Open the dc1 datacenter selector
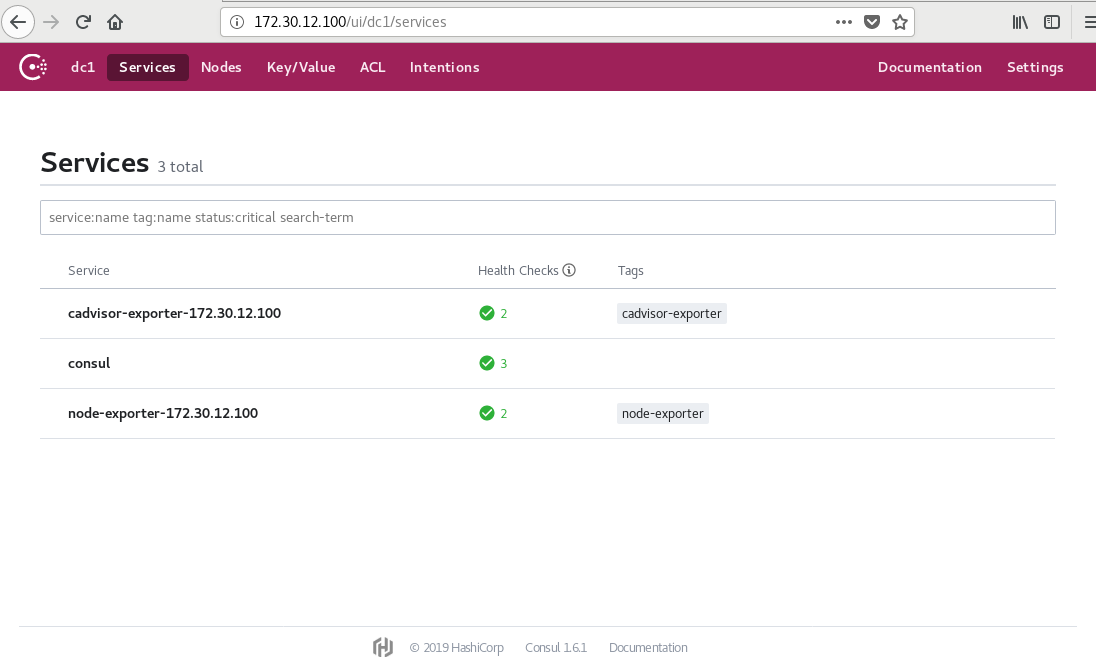Screen dimensions: 1096x668 pos(83,67)
